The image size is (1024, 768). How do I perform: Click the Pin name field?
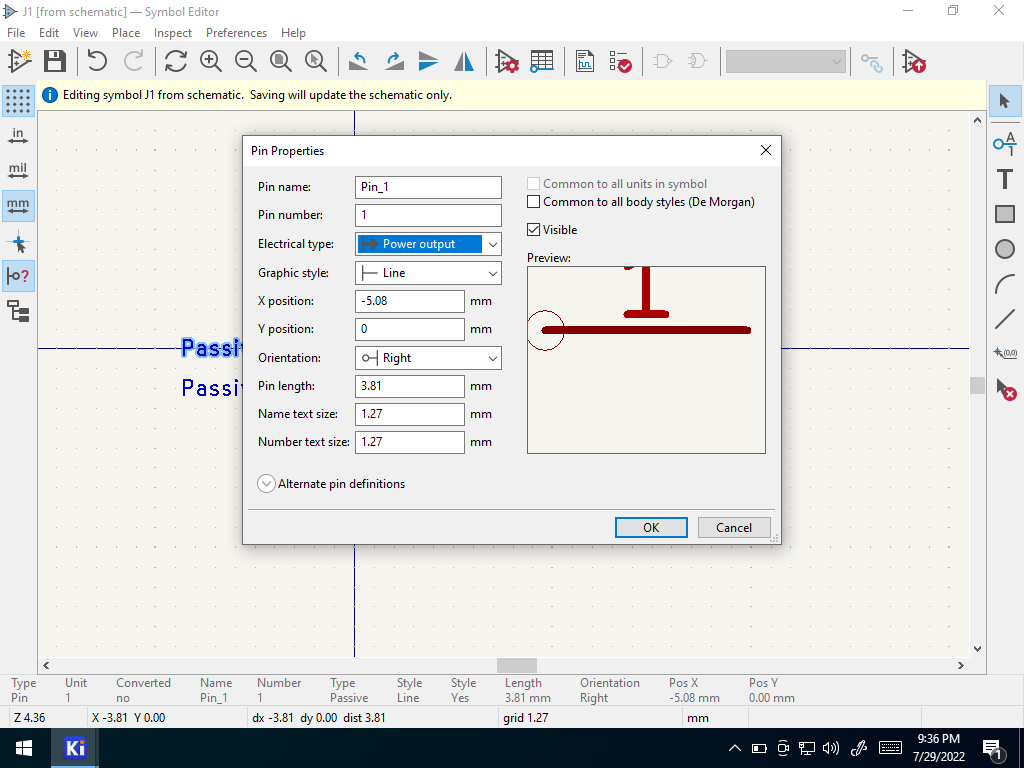428,187
